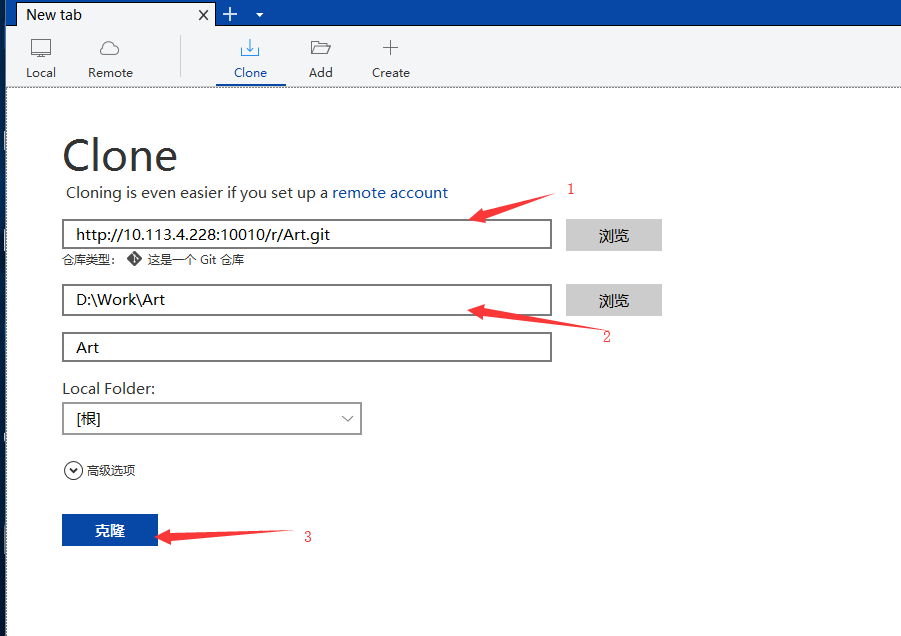The width and height of the screenshot is (901, 636).
Task: Follow the remote account link
Action: point(390,192)
